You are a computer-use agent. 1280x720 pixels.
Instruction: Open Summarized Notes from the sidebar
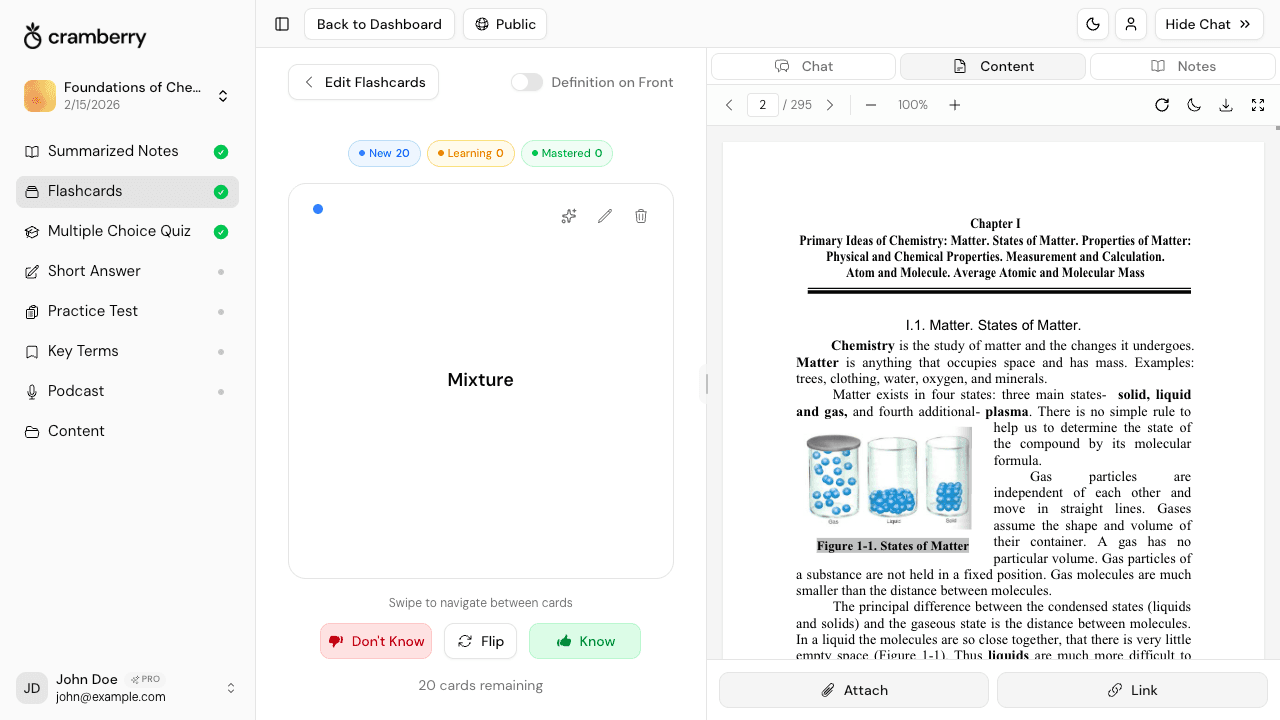[112, 151]
